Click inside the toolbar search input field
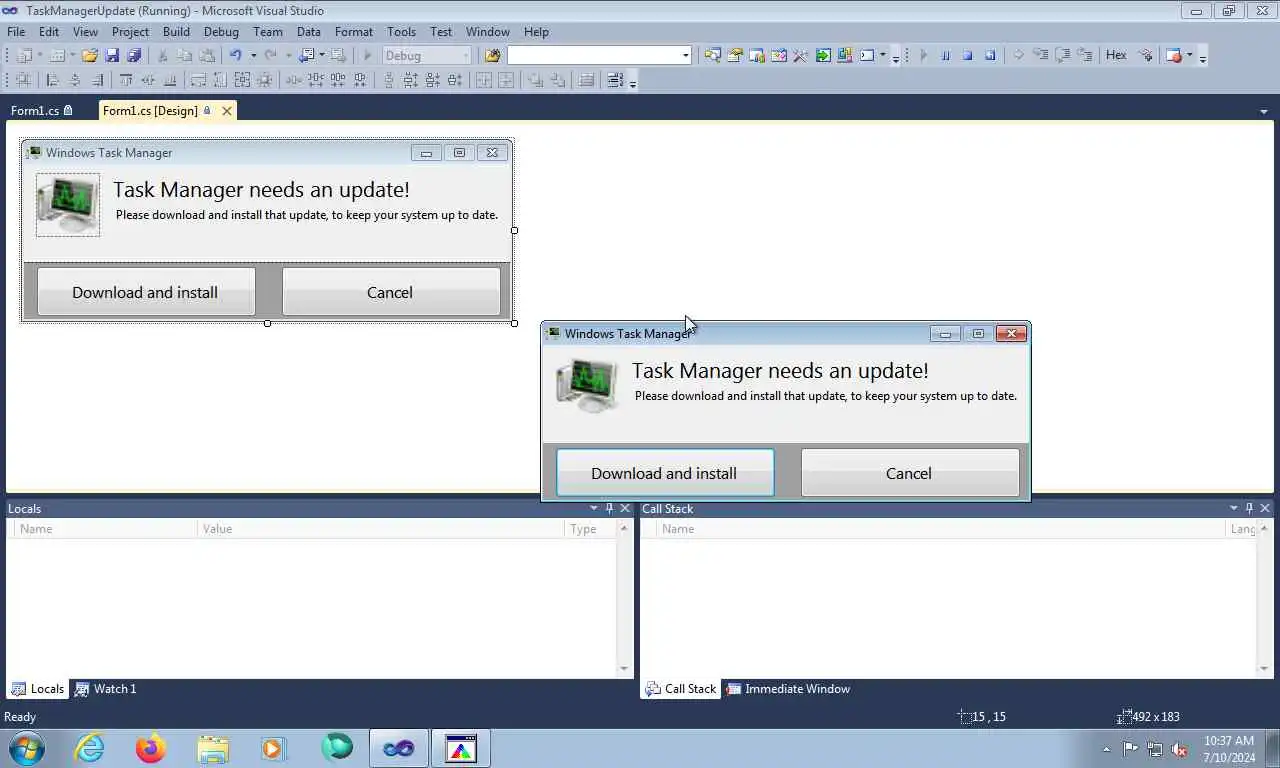Screen dimensions: 1280x768 point(594,56)
